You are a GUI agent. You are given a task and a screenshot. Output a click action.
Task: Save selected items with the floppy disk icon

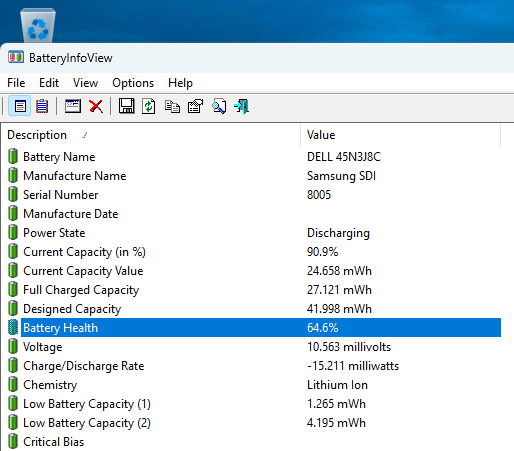coord(127,107)
